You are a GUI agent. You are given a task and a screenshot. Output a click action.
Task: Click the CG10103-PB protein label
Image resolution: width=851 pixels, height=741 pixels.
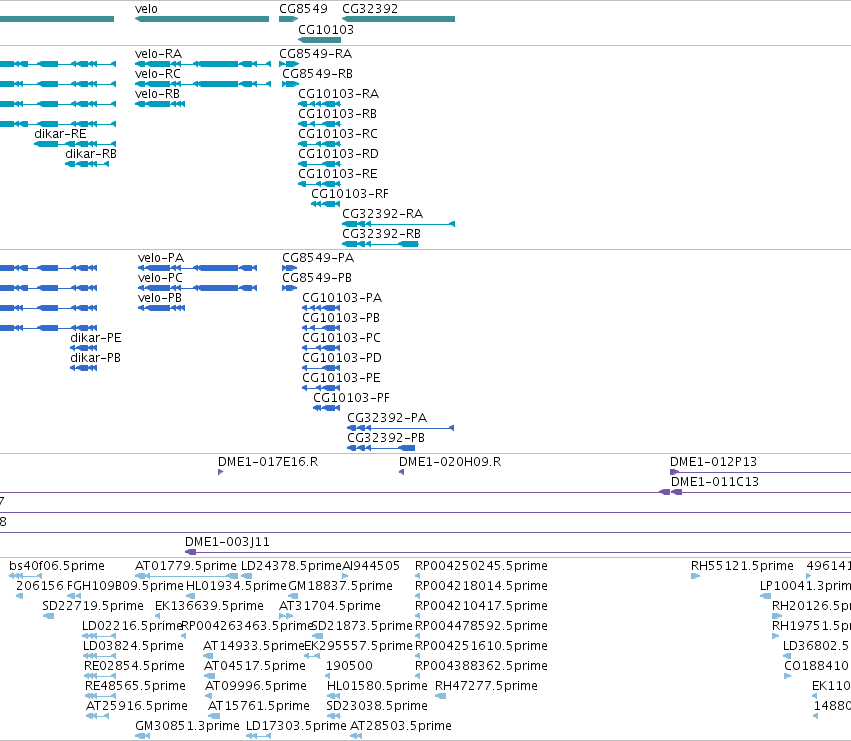click(x=341, y=318)
